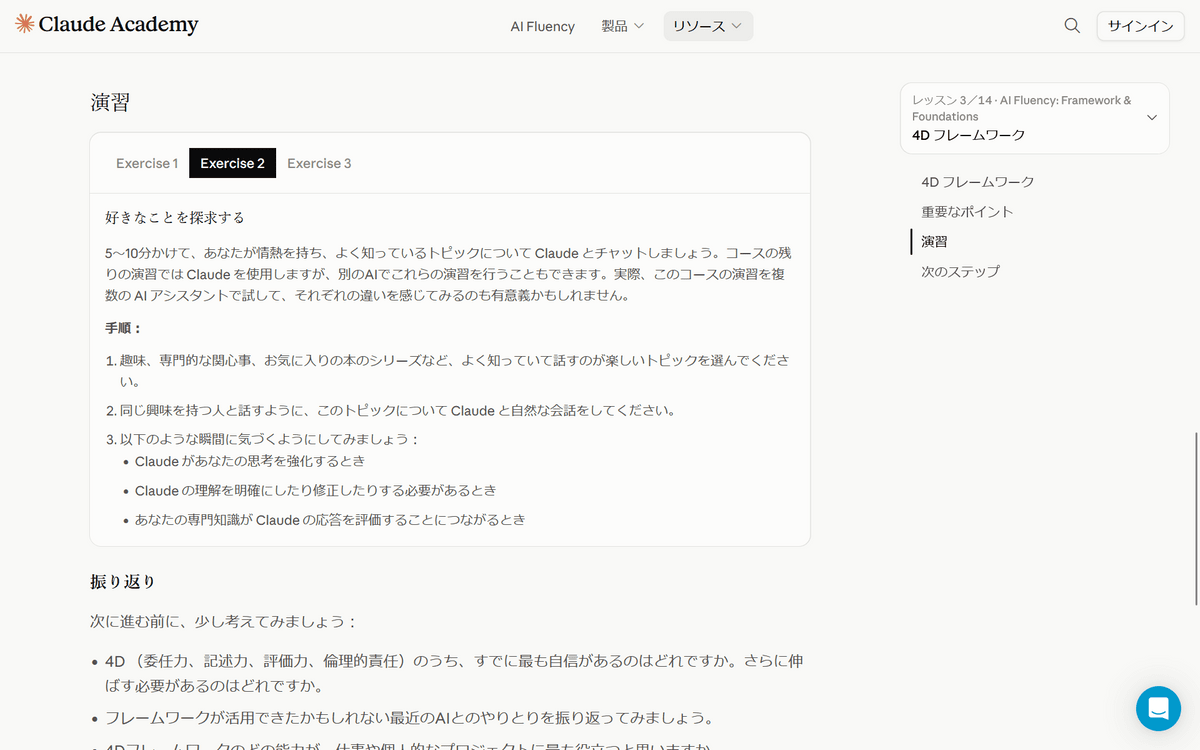Click step 3 text '以下のような瞬間に気づくように'
The height and width of the screenshot is (750, 1200).
tap(270, 439)
